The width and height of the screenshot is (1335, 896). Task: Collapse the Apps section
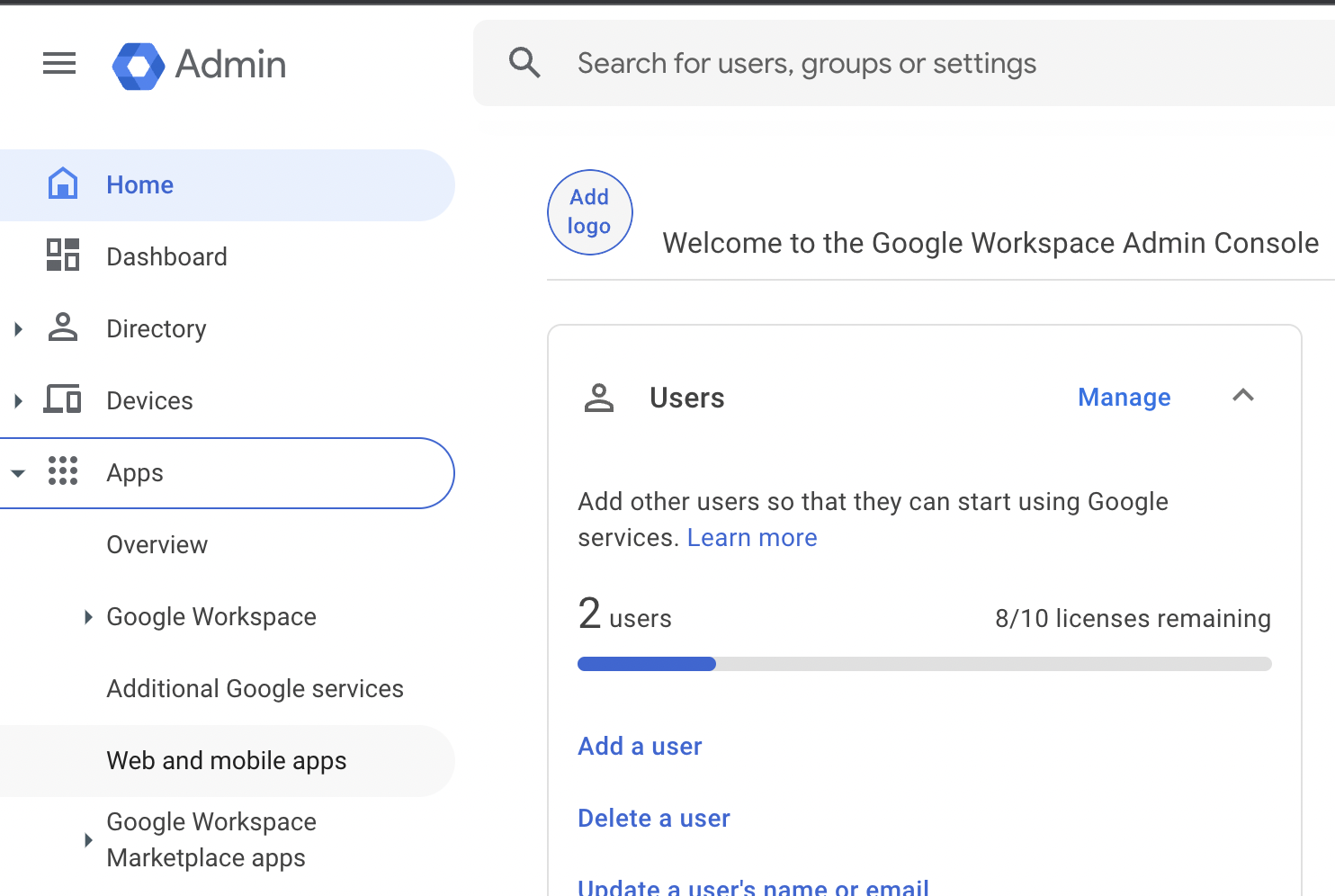pyautogui.click(x=18, y=472)
